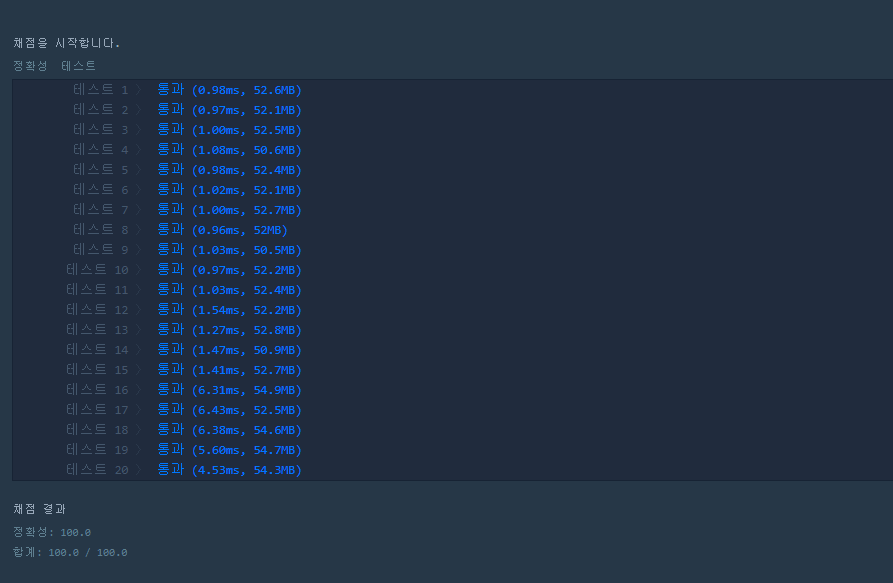
Task: Select the result '통과 (1.27ms, 52.8MB)'
Action: point(230,330)
